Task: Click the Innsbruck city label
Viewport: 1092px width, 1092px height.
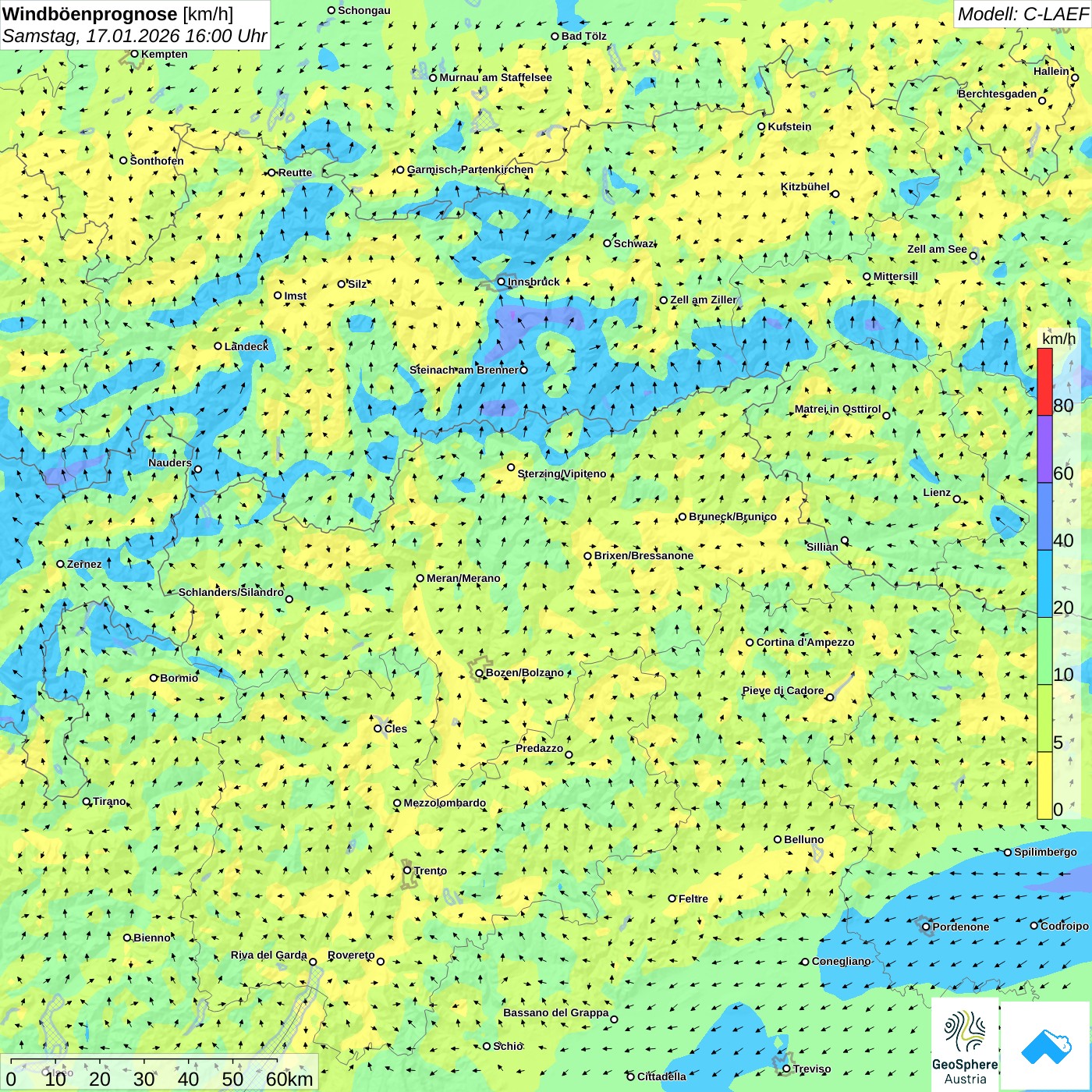Action: click(534, 282)
